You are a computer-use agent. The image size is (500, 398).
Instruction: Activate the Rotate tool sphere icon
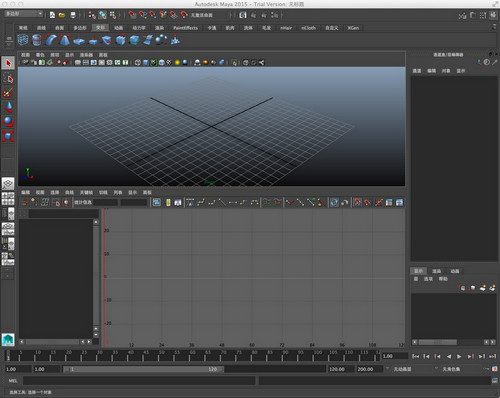tap(8, 121)
